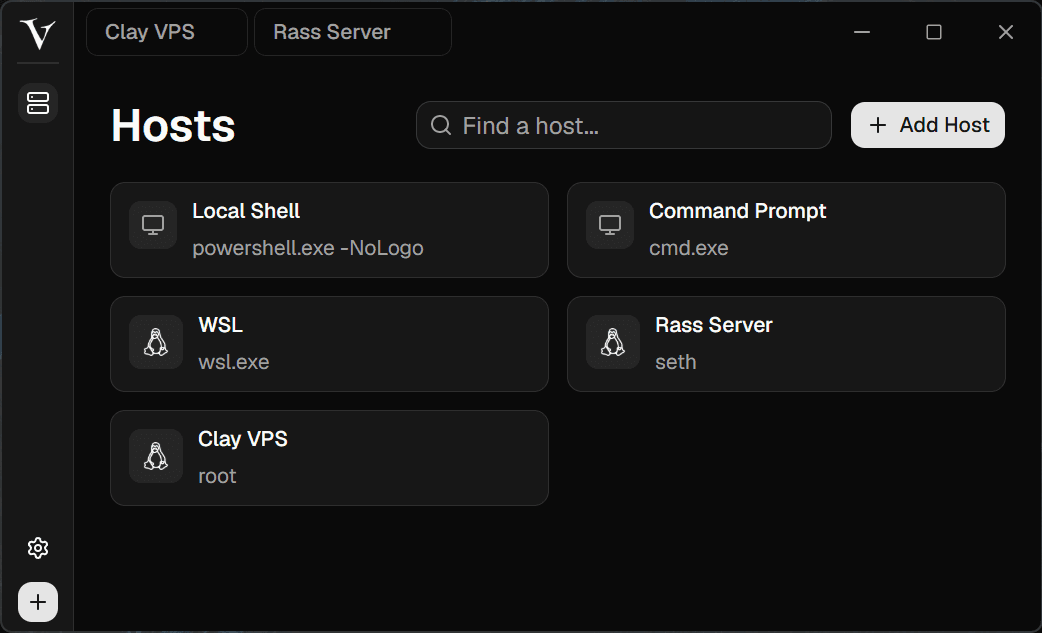Click the Add Host button
This screenshot has height=633, width=1042.
click(x=928, y=125)
